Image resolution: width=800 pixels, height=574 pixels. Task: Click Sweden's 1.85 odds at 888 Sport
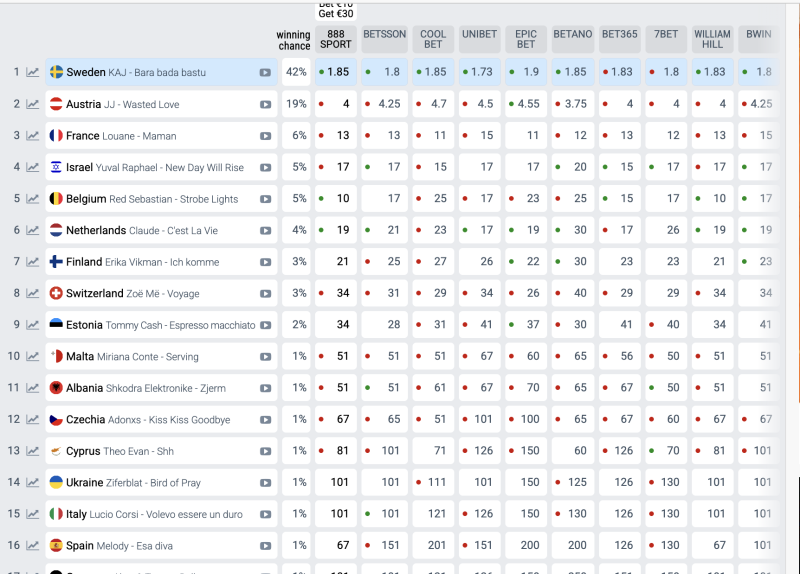point(336,72)
